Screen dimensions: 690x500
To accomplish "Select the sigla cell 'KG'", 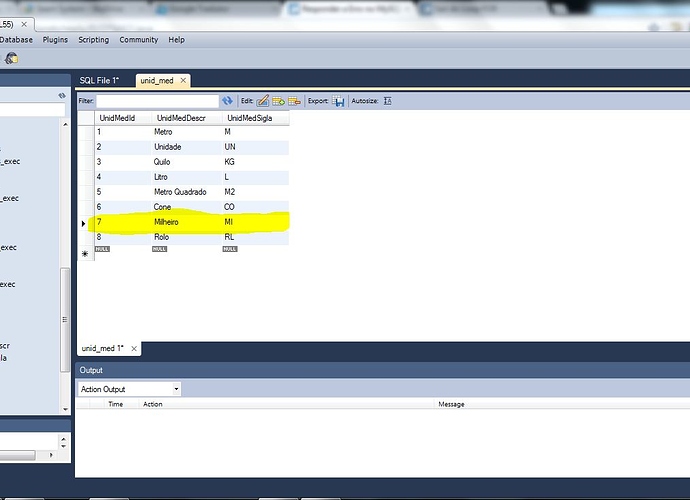I will pyautogui.click(x=255, y=162).
